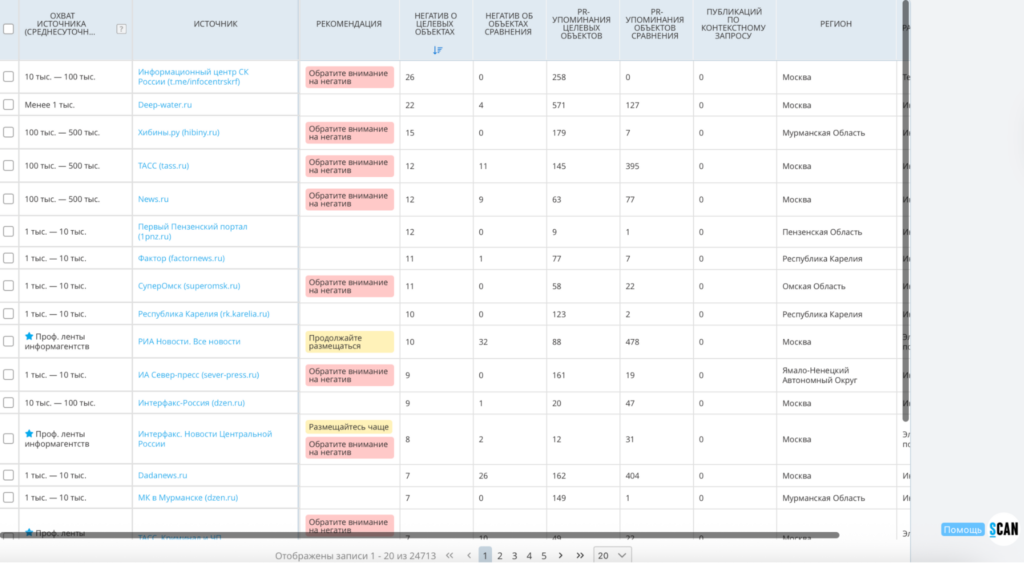Open ИА Север-пресс (sever-press.ru) link
The image size is (1024, 563).
(x=198, y=374)
